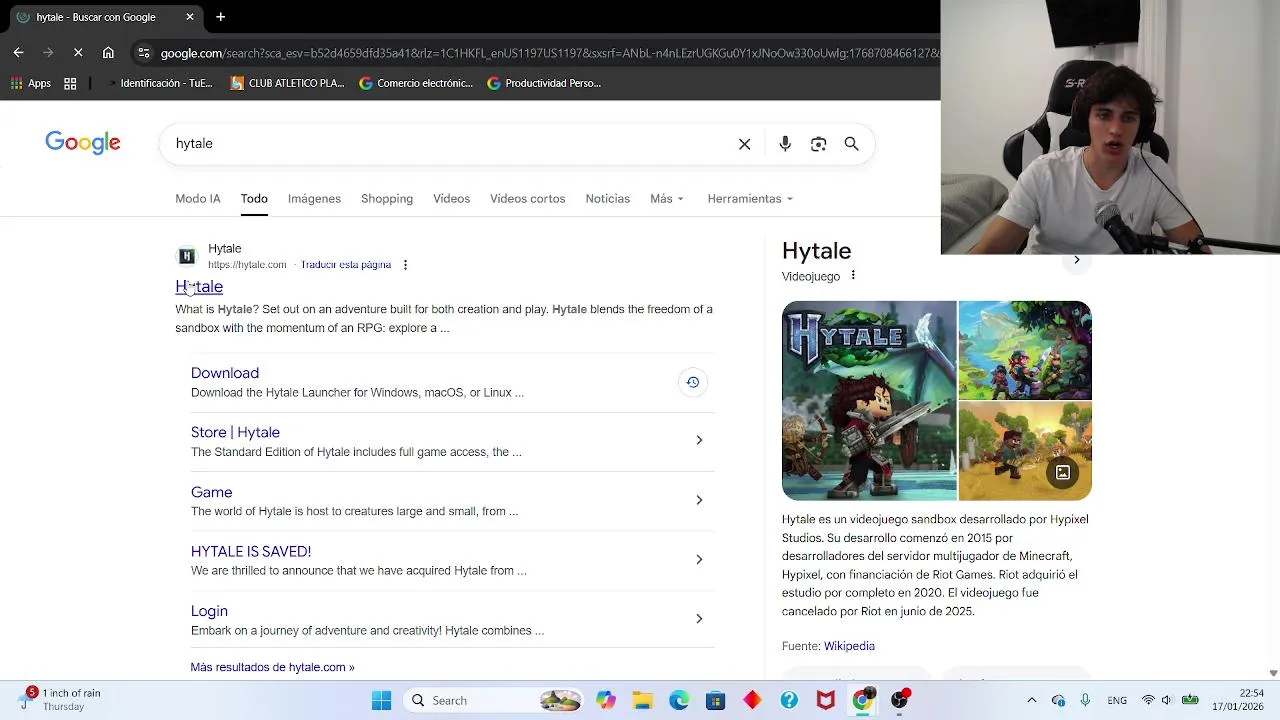Click the browser address bar URL

coord(550,53)
